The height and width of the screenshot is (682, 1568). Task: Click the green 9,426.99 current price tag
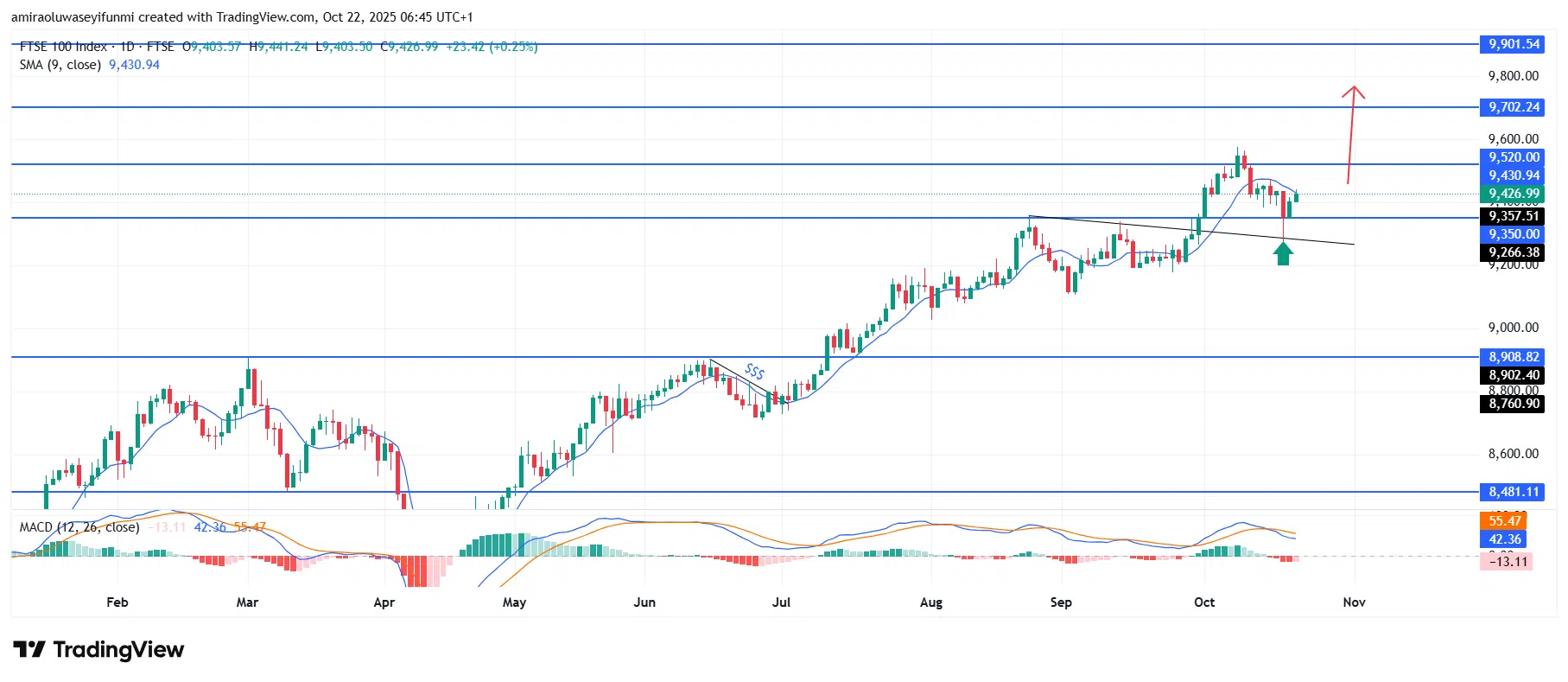[1513, 194]
